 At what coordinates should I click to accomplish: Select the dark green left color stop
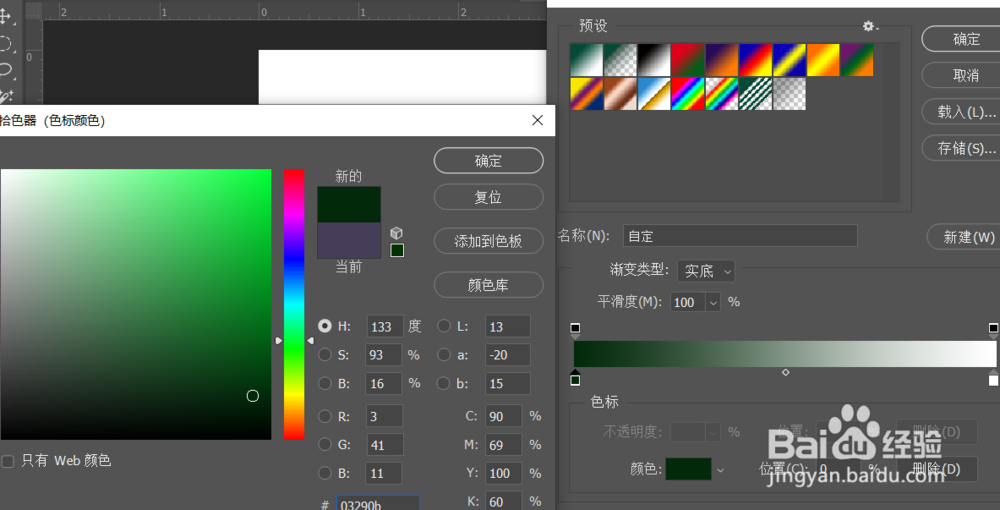575,377
